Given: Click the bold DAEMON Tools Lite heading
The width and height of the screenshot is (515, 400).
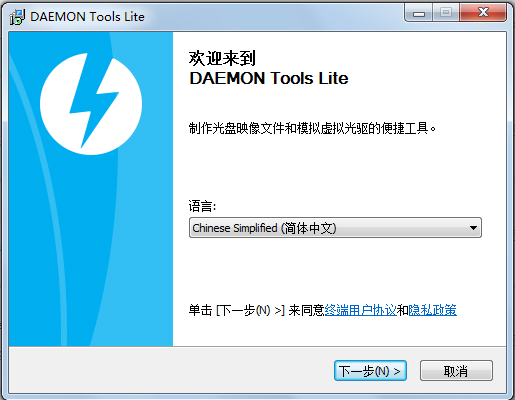Looking at the screenshot, I should point(269,79).
